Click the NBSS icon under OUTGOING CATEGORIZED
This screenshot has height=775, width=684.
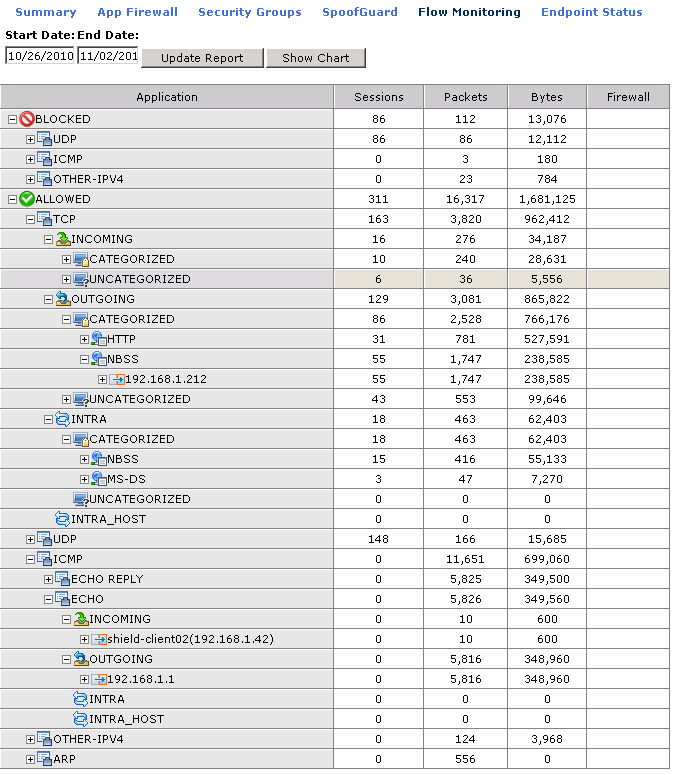[99, 359]
